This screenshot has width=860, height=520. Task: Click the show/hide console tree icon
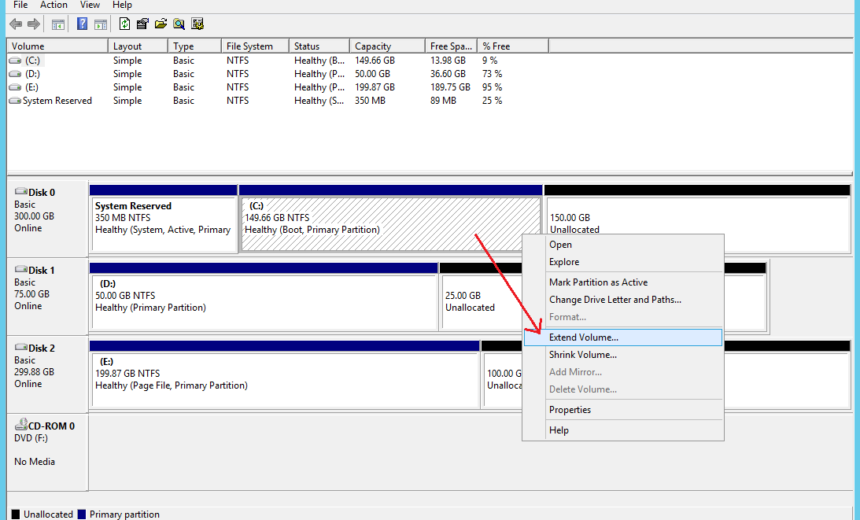click(x=59, y=23)
